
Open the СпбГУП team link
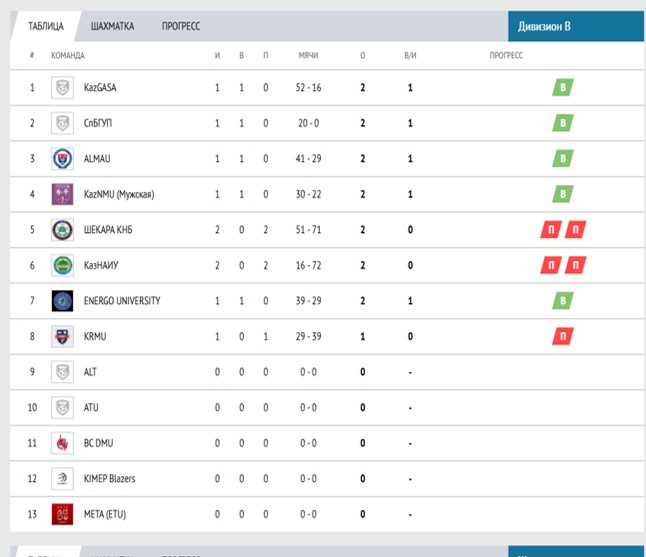[x=98, y=123]
